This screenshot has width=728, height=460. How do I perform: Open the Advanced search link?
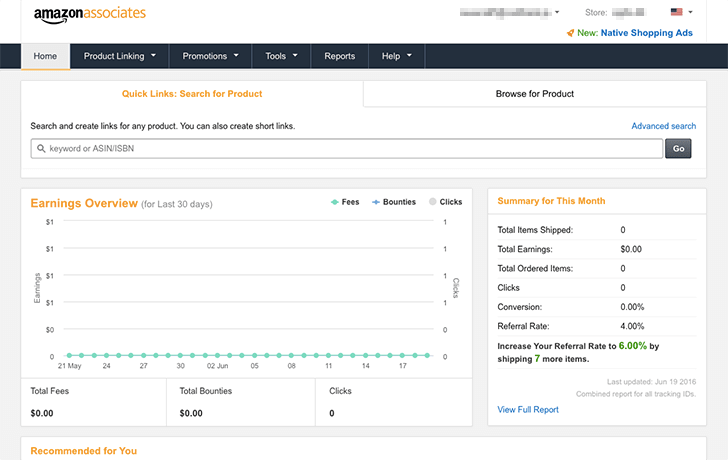coord(663,126)
